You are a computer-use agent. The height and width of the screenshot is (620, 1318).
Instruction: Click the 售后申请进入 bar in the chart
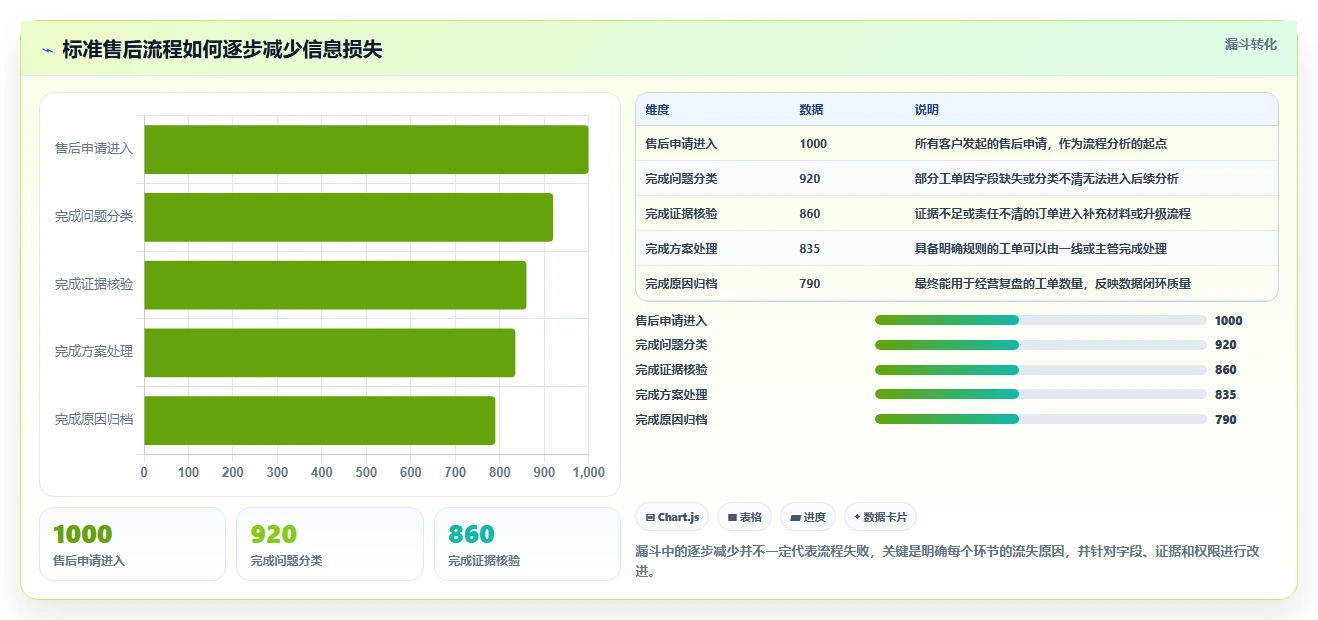point(366,149)
